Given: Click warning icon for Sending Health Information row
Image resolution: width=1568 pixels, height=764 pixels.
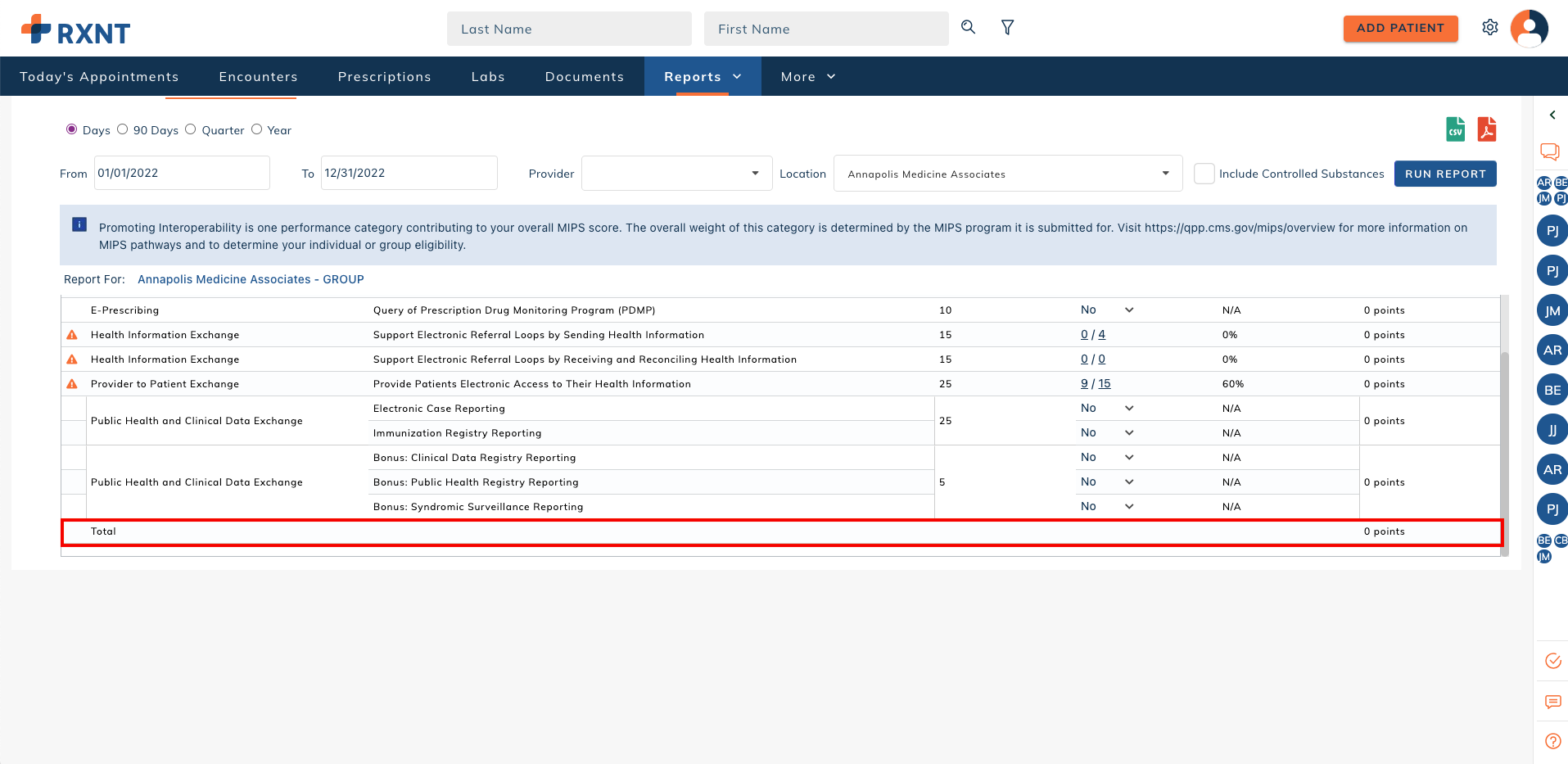Looking at the screenshot, I should 72,335.
